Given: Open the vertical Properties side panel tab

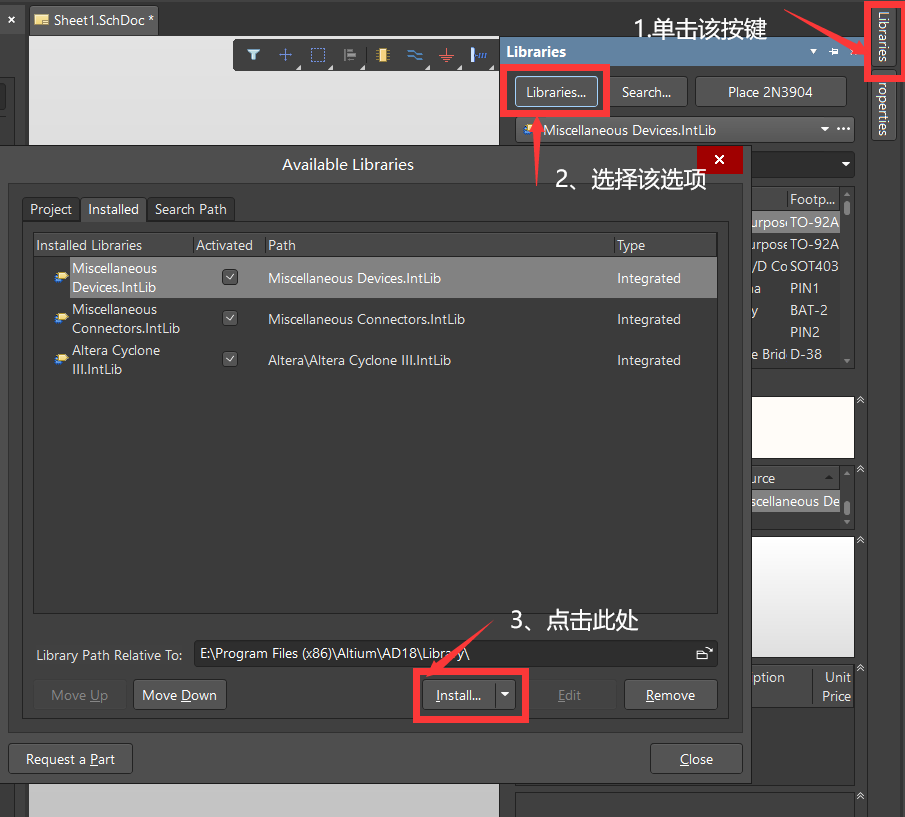Looking at the screenshot, I should [x=882, y=107].
